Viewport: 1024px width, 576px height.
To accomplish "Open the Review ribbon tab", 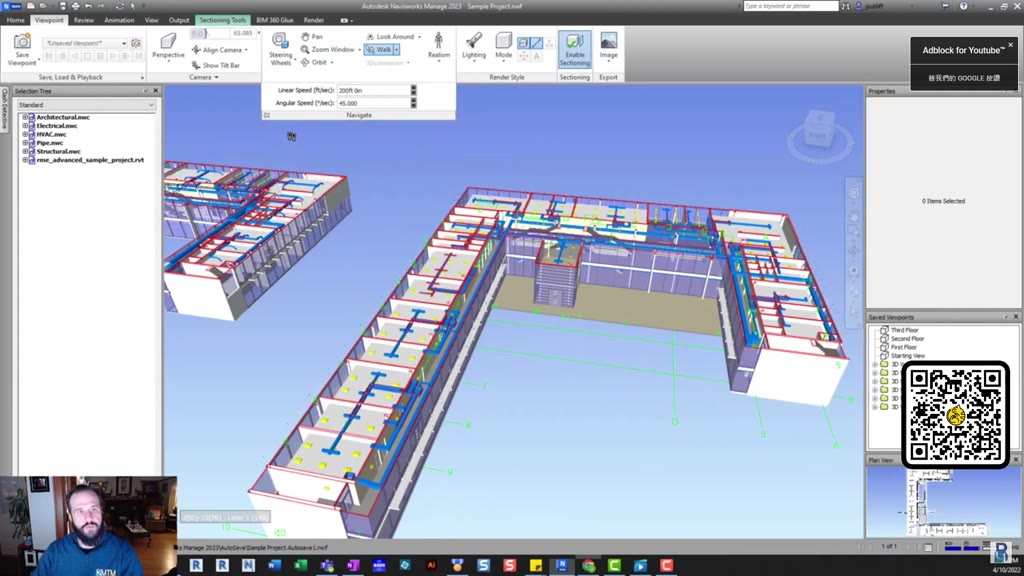I will [84, 19].
